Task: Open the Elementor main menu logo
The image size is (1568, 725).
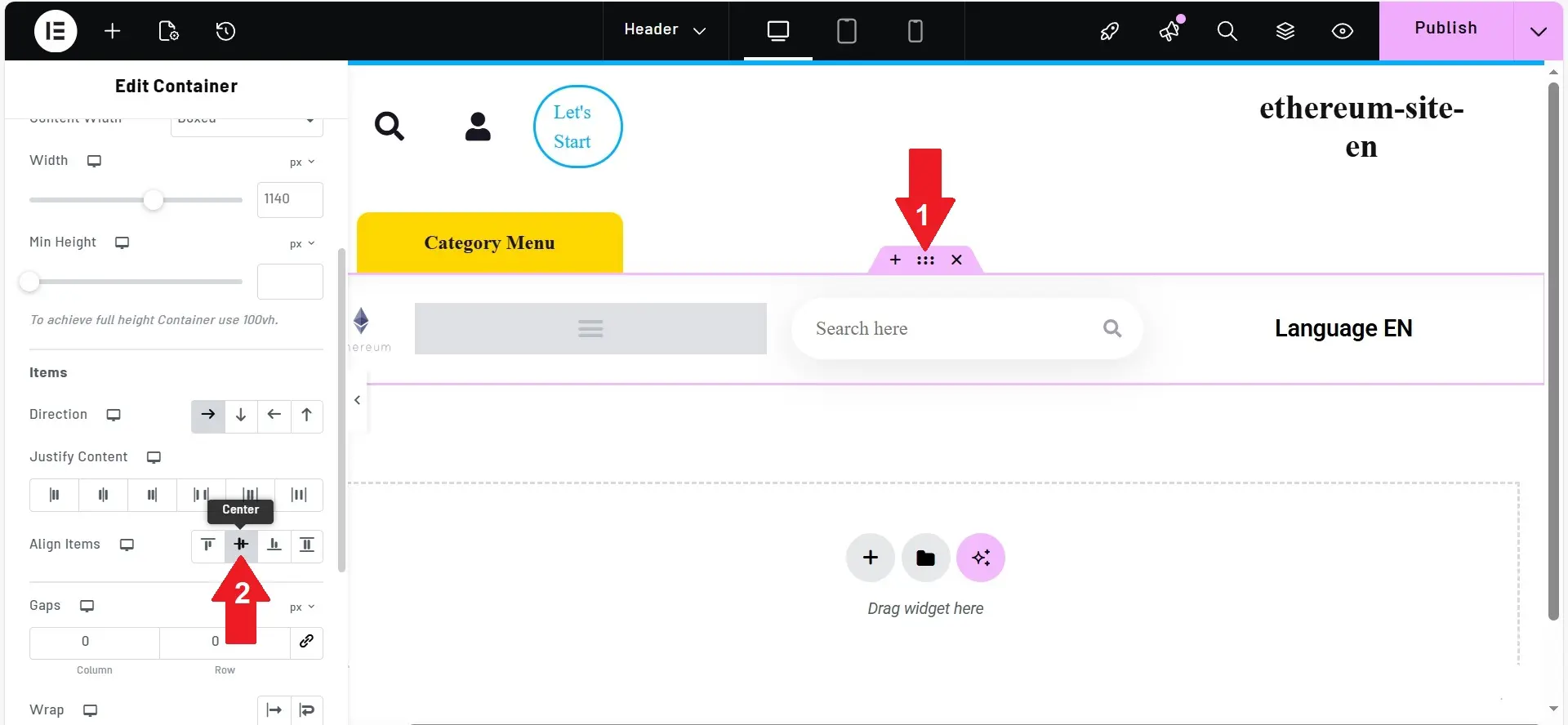Action: [56, 31]
